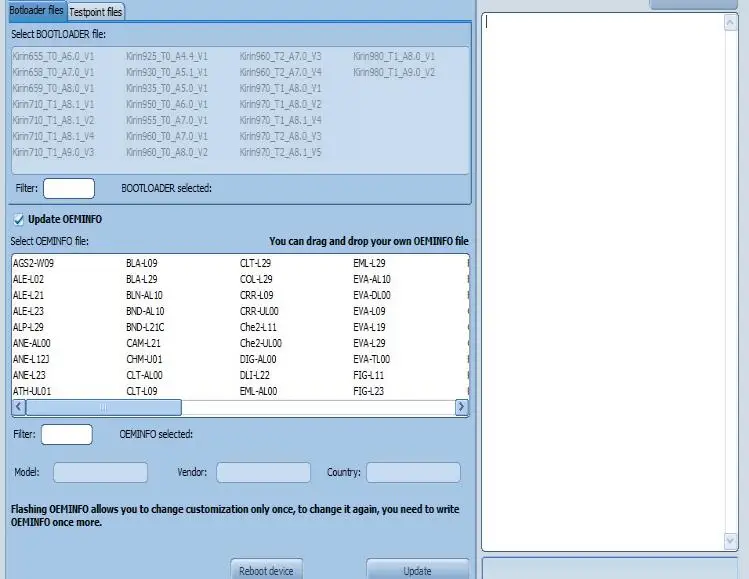
Task: Click the bootloader Filter input field
Action: point(69,188)
